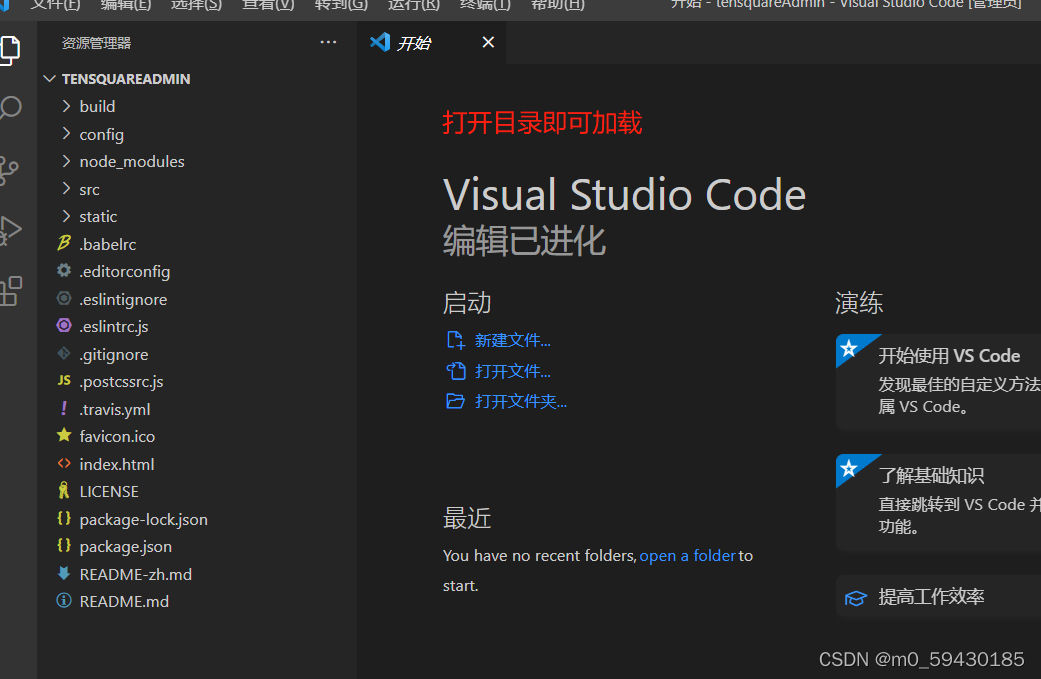Click the braces icon of package-lock.json
1041x679 pixels.
pos(64,518)
